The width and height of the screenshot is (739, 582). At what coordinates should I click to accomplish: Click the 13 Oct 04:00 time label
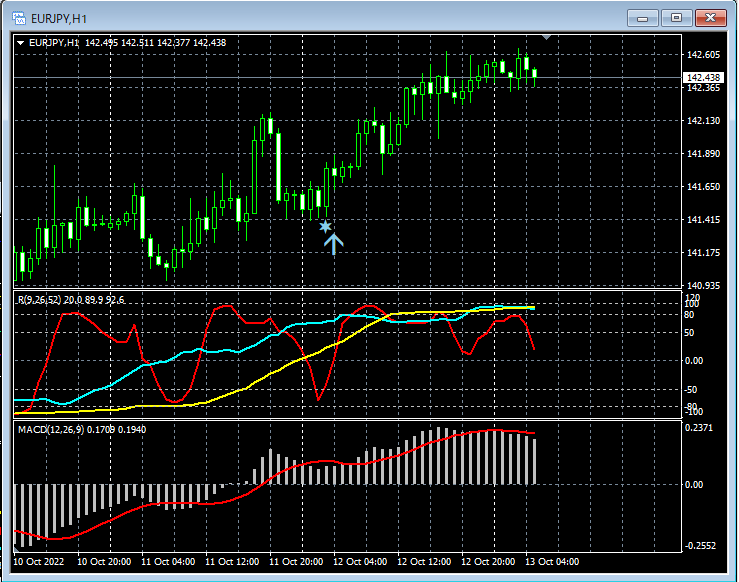(x=552, y=562)
